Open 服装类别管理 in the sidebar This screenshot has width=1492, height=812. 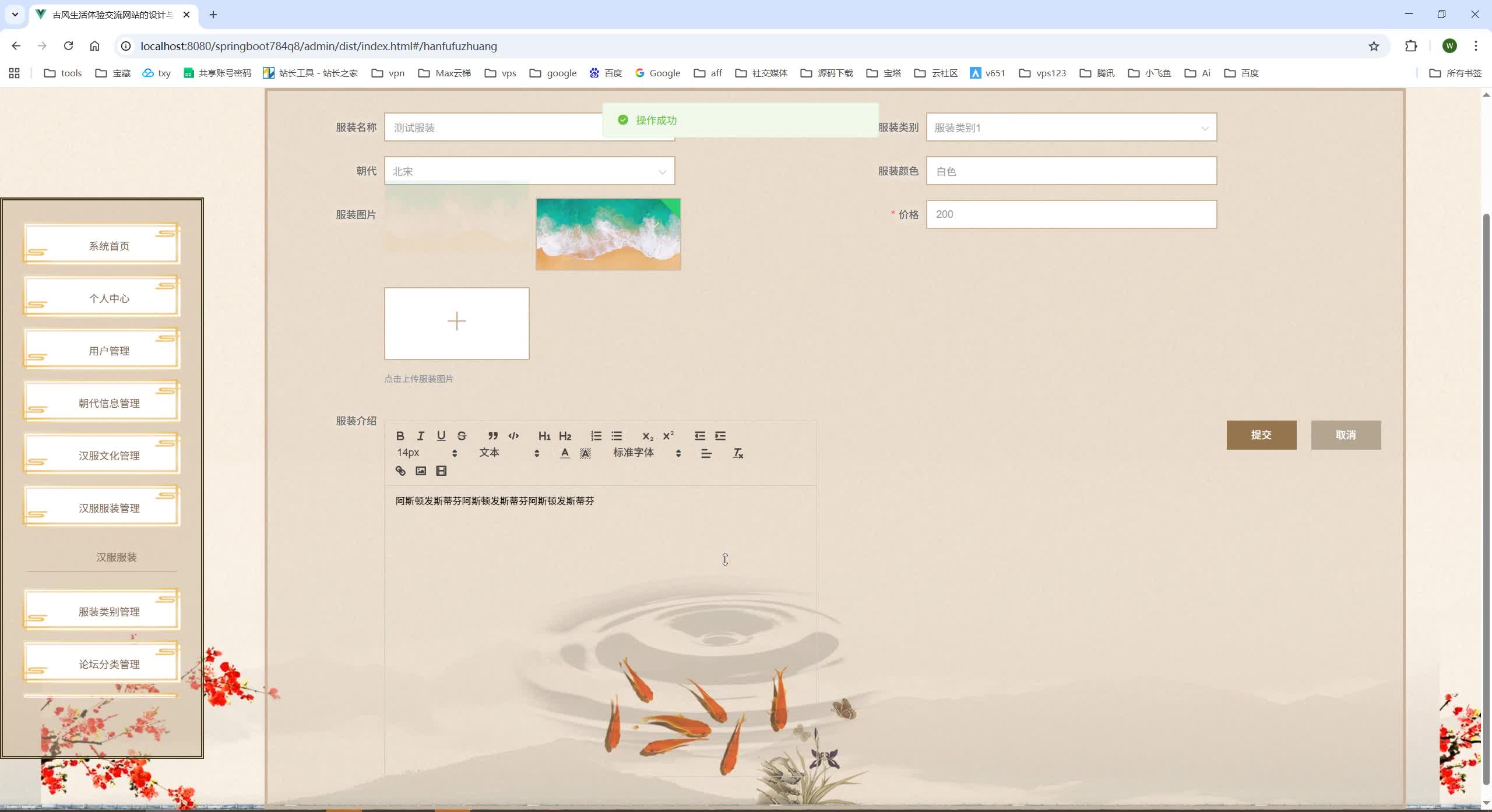click(108, 611)
